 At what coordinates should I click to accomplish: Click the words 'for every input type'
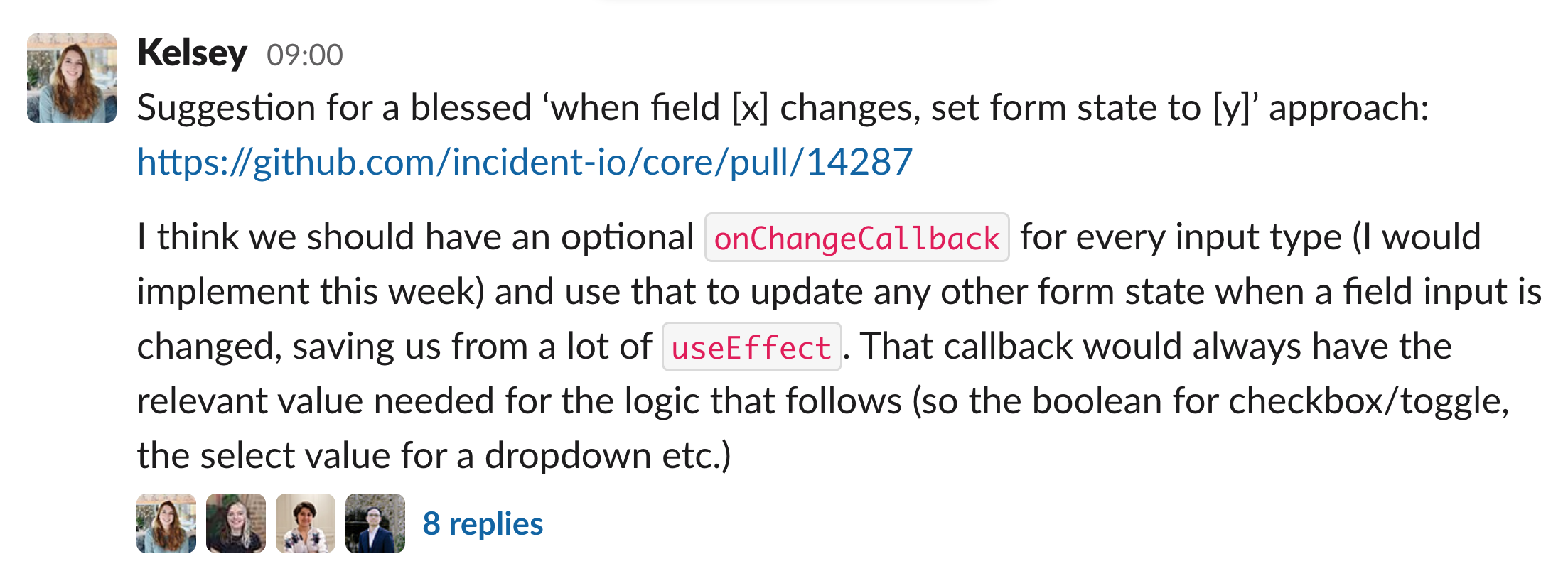pos(1181,237)
